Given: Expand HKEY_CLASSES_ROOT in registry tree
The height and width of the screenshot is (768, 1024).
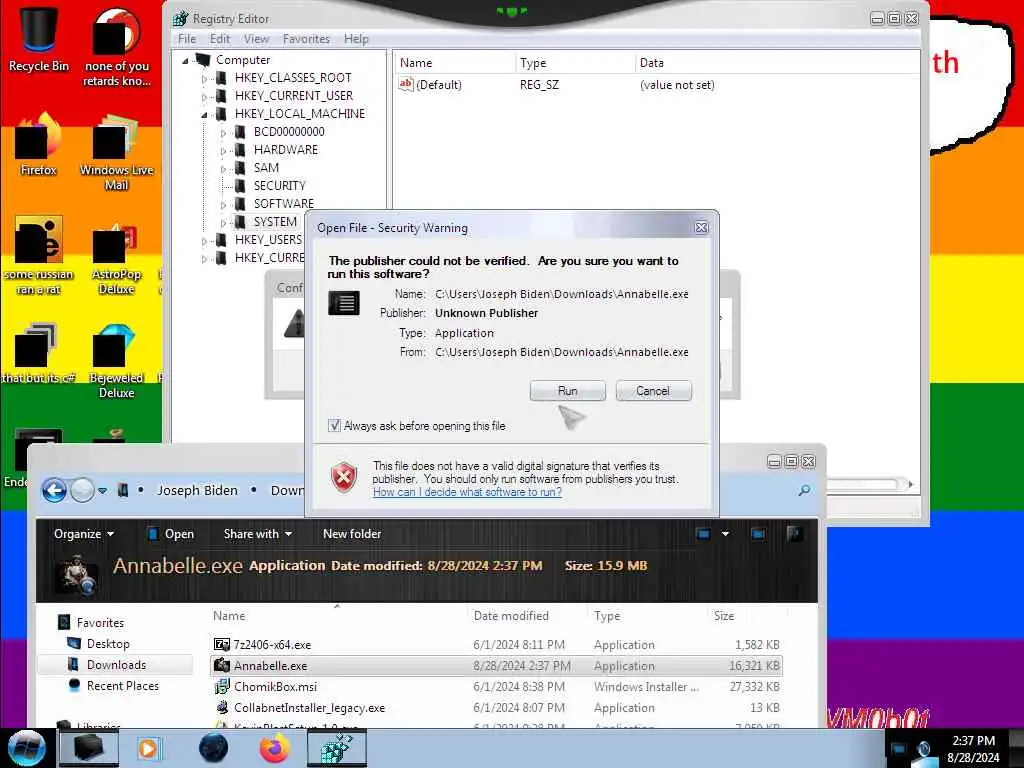Looking at the screenshot, I should tap(204, 78).
